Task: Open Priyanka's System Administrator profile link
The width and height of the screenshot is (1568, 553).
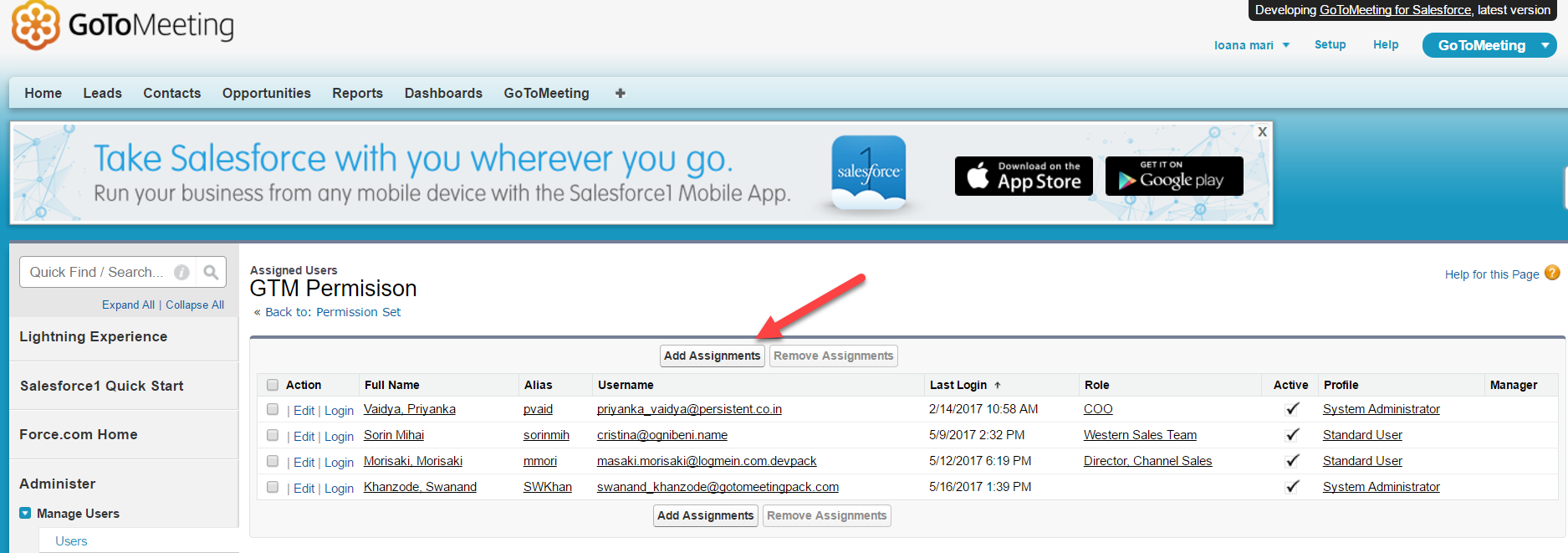Action: [x=1382, y=409]
